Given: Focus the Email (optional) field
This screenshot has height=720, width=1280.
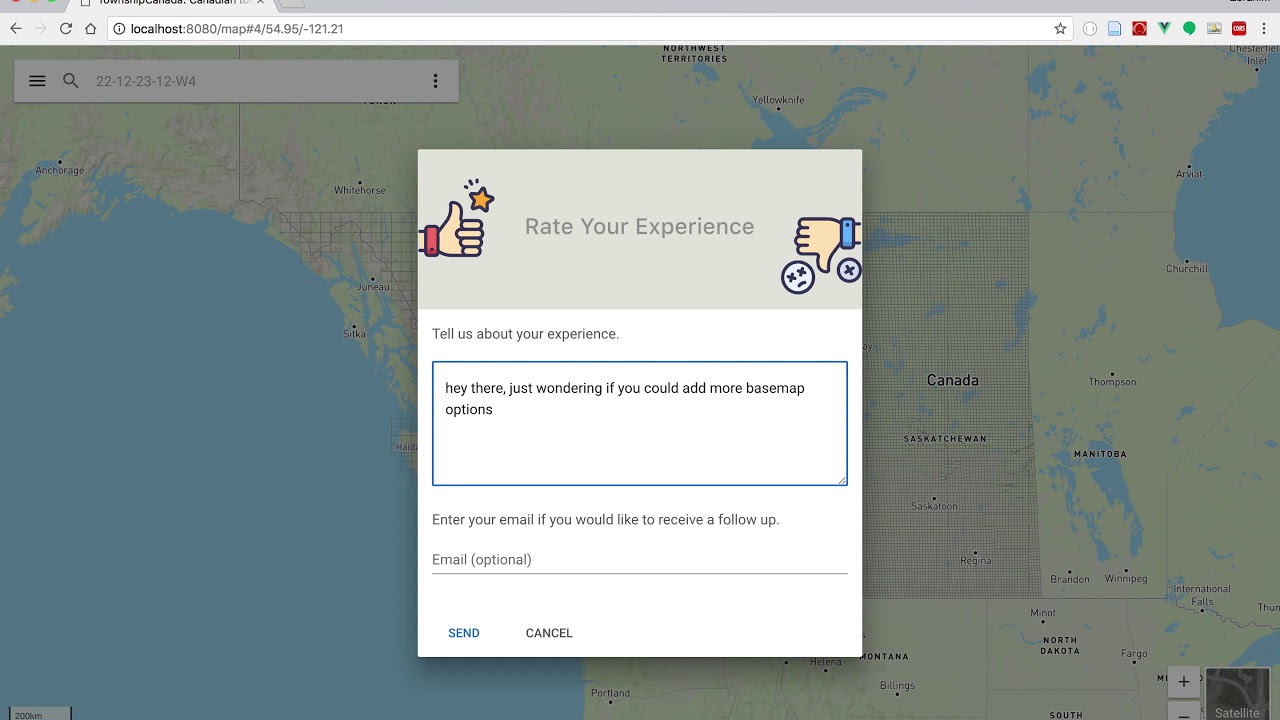Looking at the screenshot, I should 640,560.
